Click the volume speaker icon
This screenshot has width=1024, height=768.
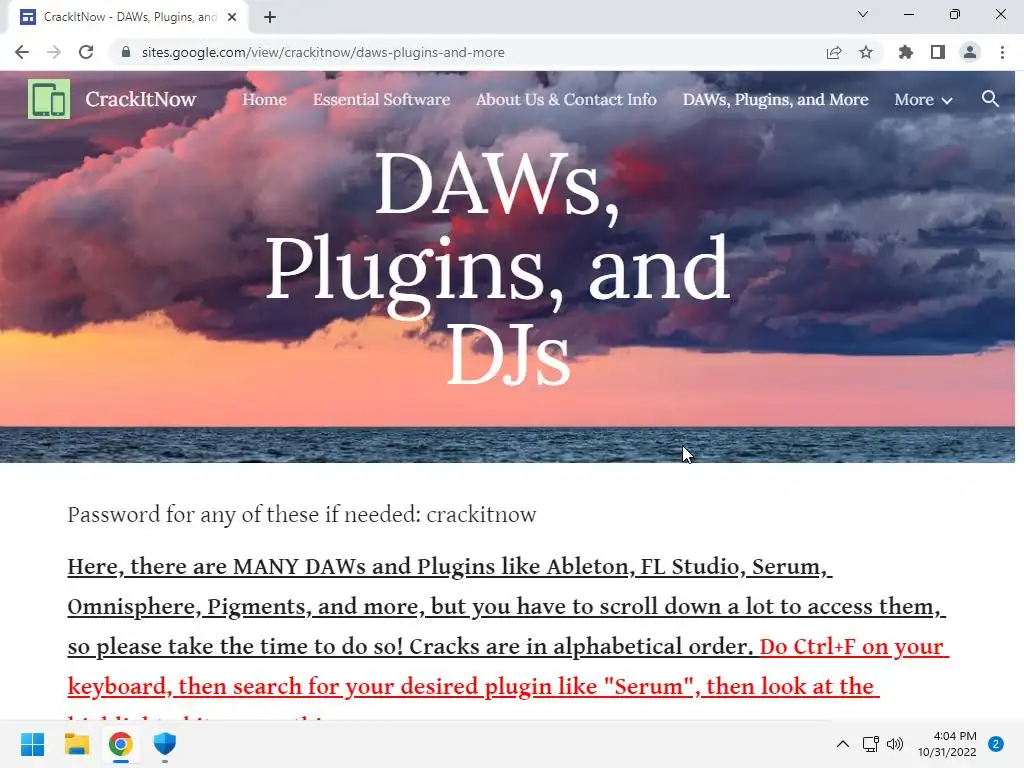tap(895, 744)
